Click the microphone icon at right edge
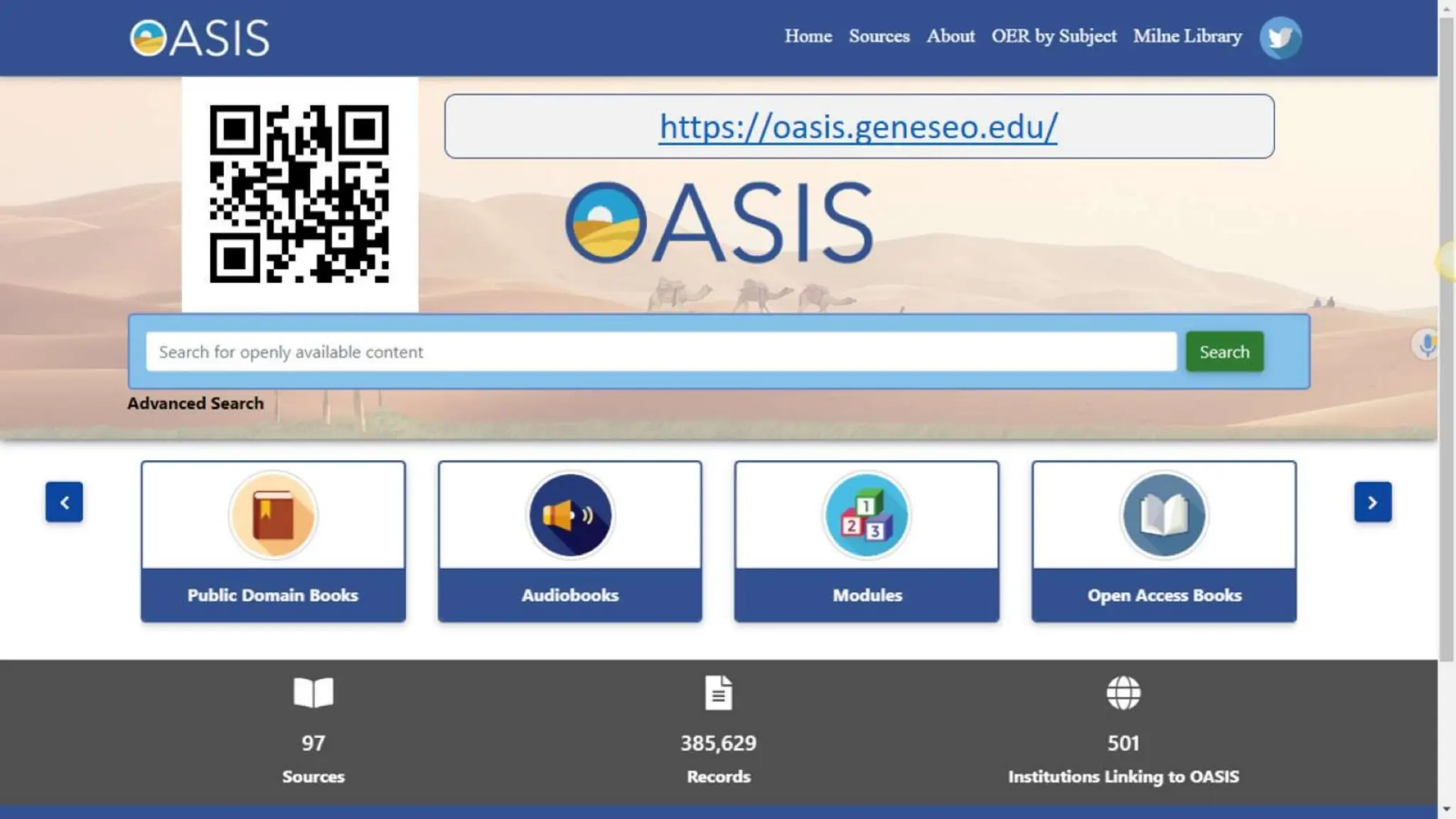The height and width of the screenshot is (819, 1456). (1426, 346)
